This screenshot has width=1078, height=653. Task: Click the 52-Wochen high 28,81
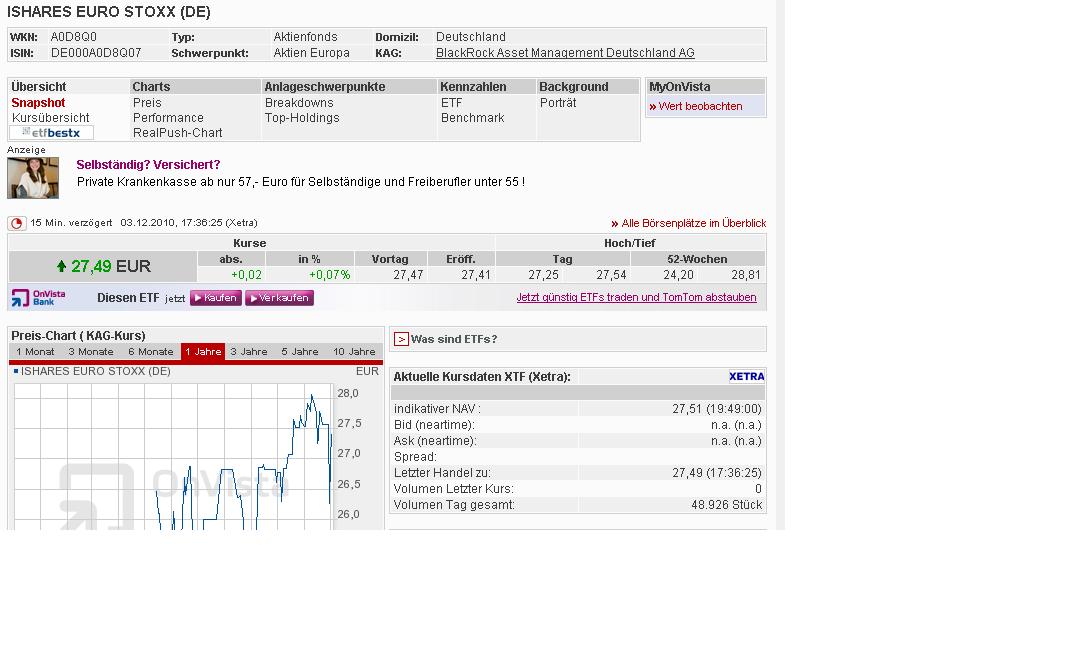(x=746, y=275)
